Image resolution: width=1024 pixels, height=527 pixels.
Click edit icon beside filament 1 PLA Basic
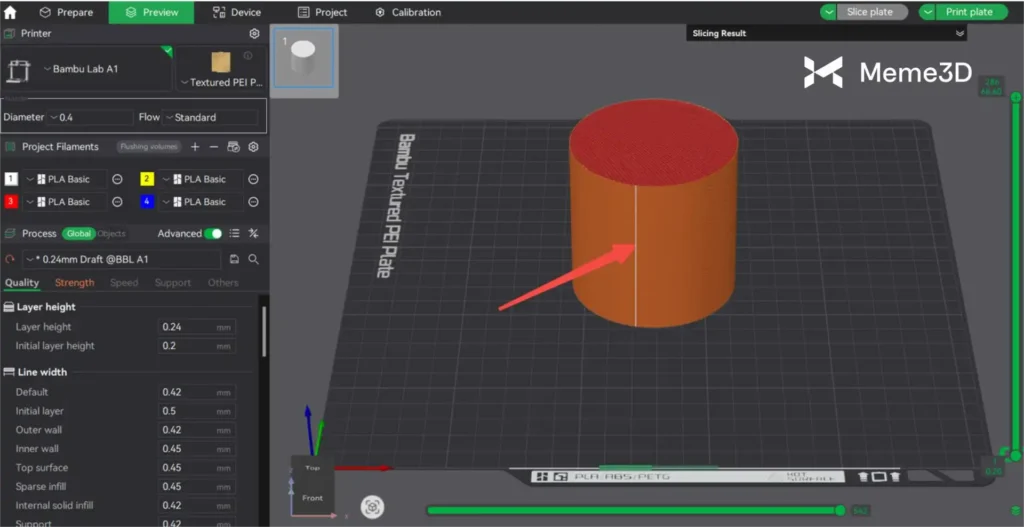(x=117, y=179)
